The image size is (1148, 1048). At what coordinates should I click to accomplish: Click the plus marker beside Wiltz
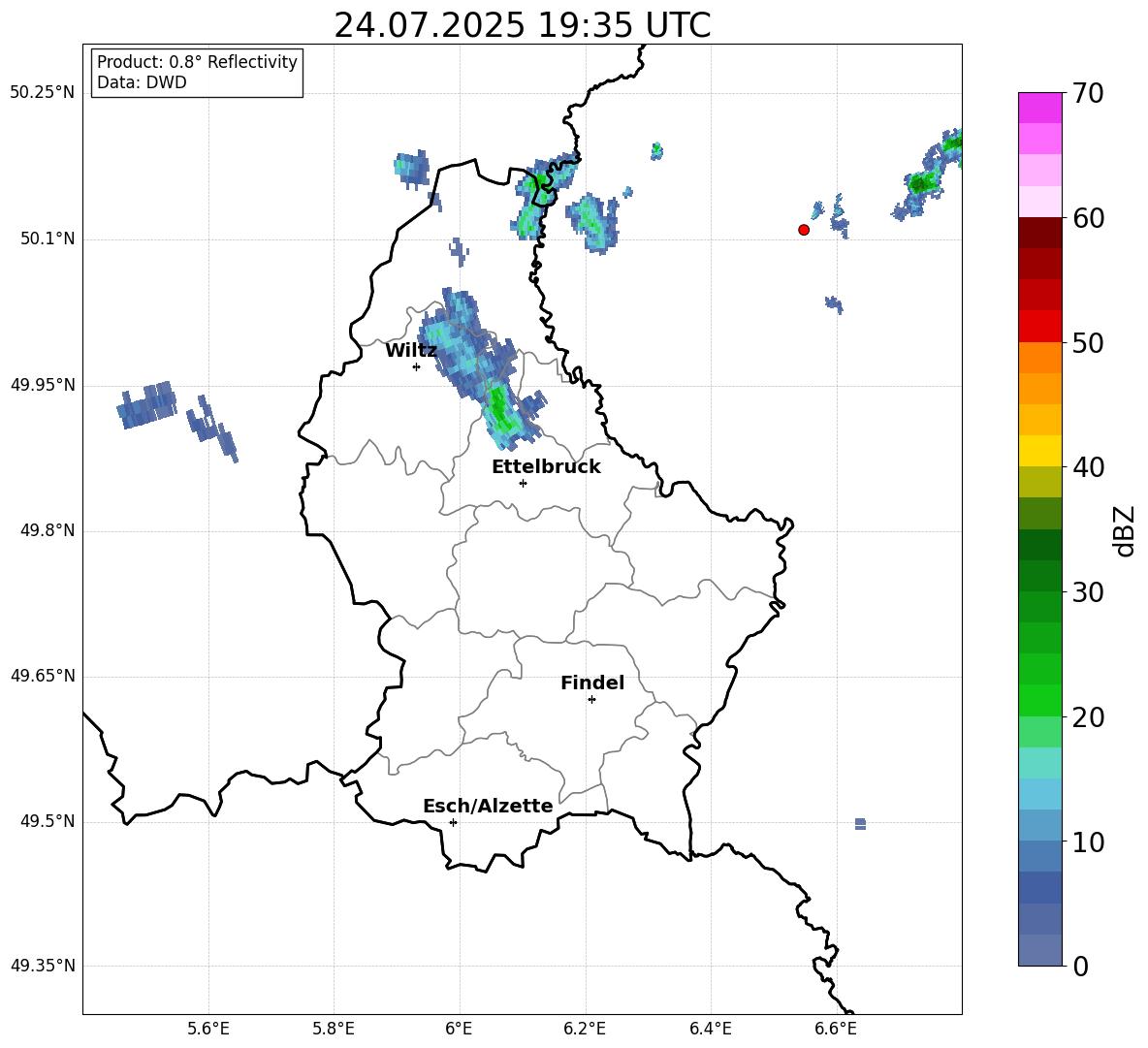point(417,366)
